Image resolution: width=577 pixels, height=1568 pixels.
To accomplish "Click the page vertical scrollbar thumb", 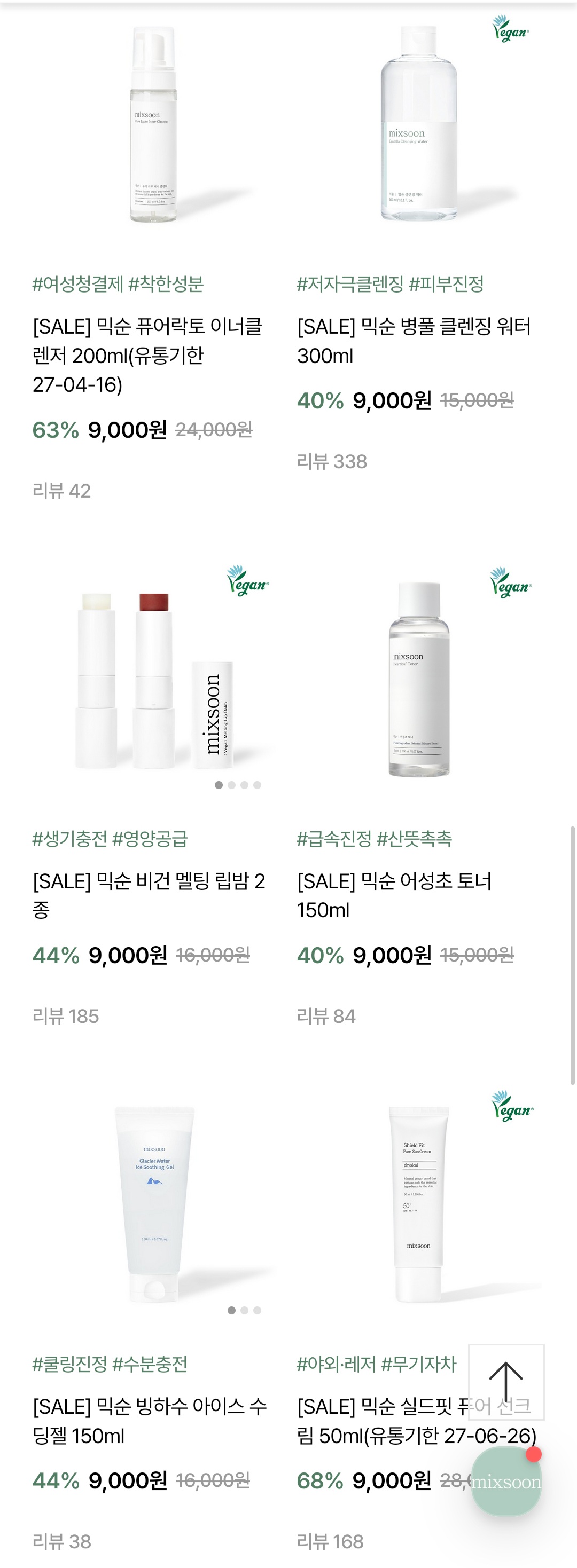I will pos(572,955).
